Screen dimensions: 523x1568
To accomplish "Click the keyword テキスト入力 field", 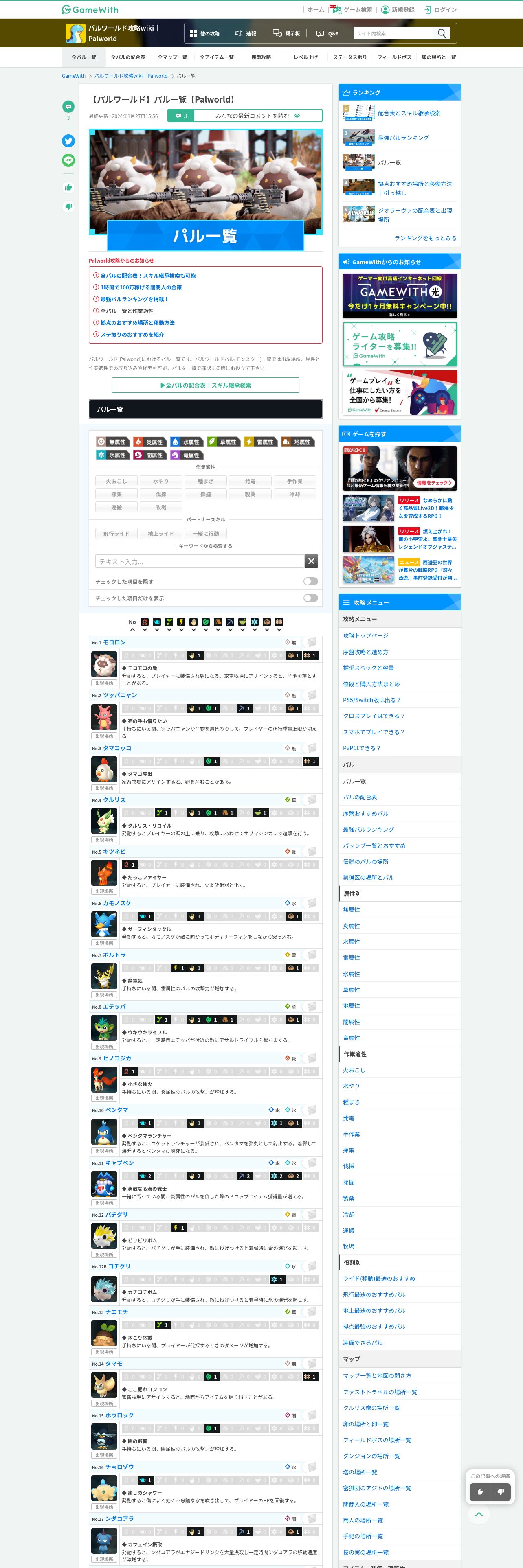I will [200, 561].
